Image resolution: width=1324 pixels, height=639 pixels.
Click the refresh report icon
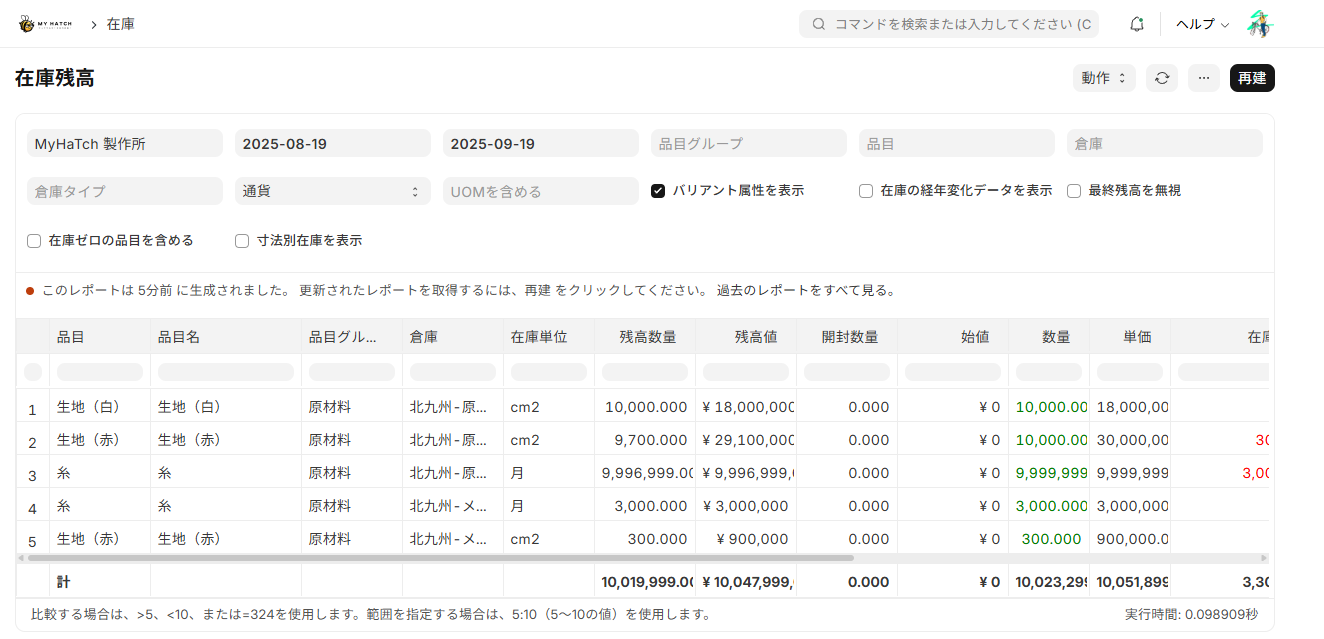1161,77
